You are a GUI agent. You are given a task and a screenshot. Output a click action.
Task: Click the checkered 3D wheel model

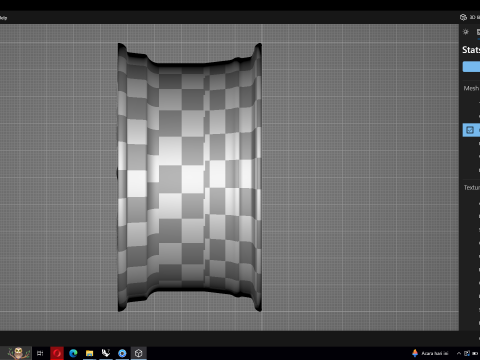click(189, 177)
